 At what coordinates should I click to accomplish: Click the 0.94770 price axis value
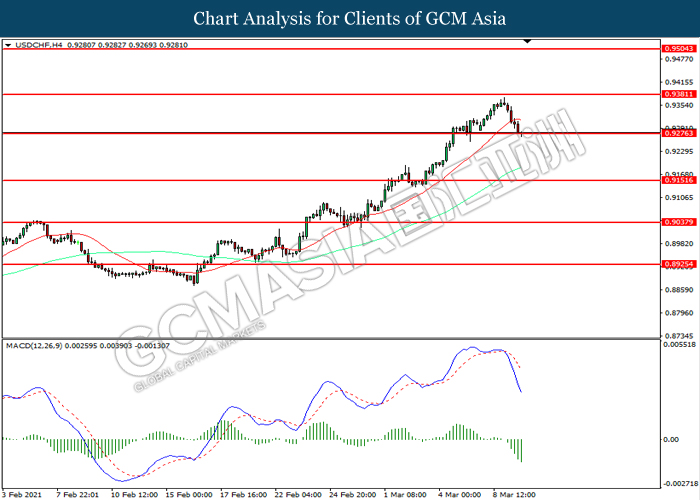coord(679,59)
